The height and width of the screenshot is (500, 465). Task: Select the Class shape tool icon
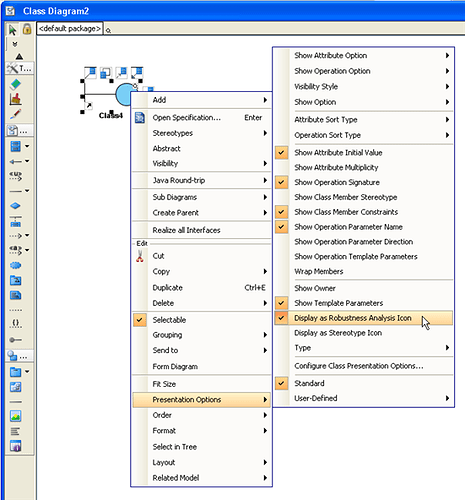tap(15, 146)
